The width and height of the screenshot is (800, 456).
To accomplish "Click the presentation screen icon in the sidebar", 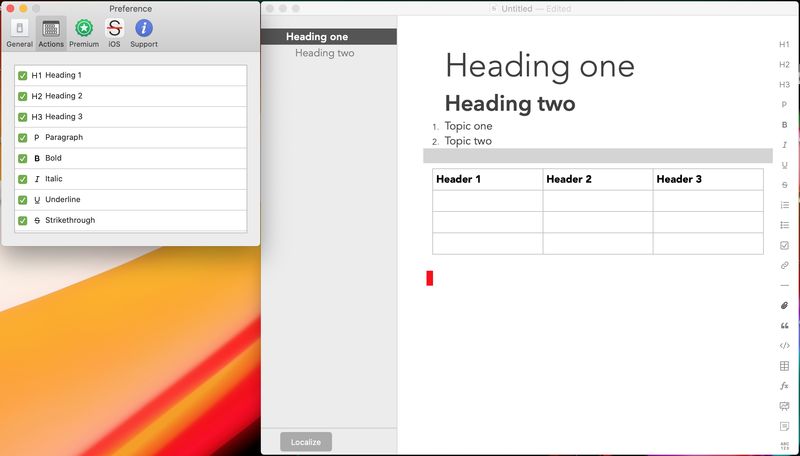I will [x=784, y=406].
